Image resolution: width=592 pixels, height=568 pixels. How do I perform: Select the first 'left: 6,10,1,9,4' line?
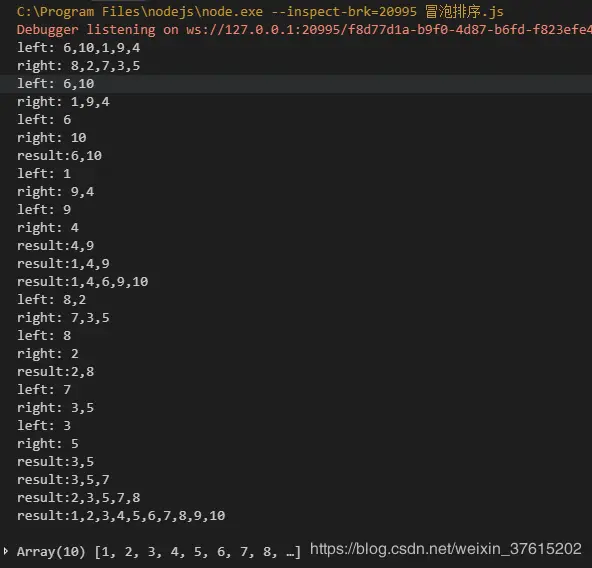[x=79, y=48]
